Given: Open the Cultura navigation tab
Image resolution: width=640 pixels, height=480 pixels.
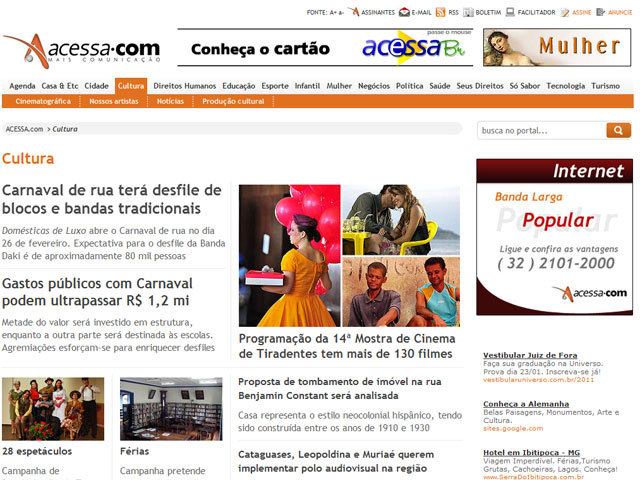Looking at the screenshot, I should pyautogui.click(x=130, y=86).
